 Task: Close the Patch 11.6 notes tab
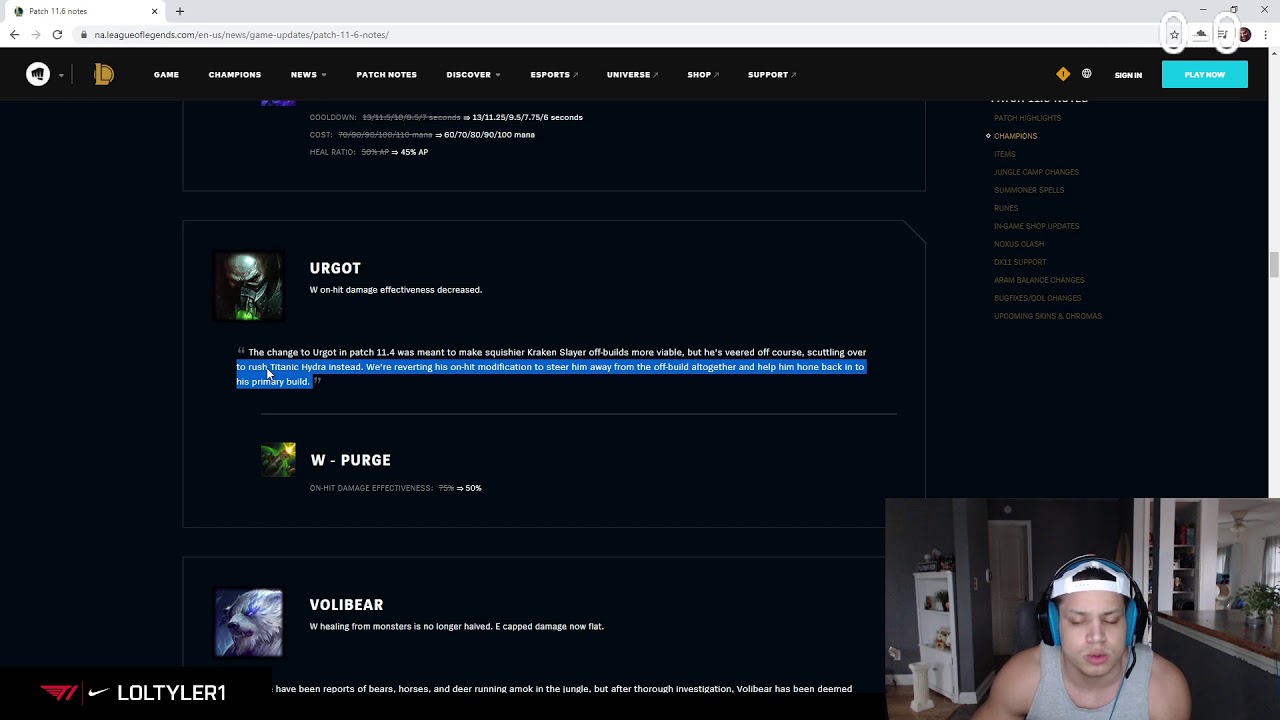point(154,11)
